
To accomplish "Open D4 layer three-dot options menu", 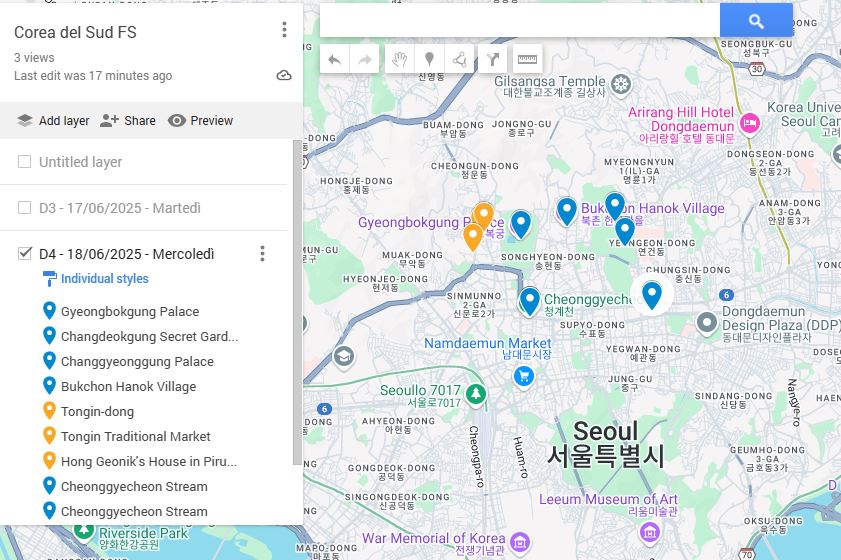I will (x=263, y=254).
